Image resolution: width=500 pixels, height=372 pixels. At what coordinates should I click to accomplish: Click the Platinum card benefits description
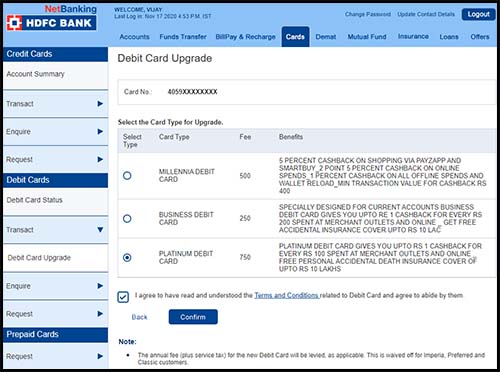point(380,257)
